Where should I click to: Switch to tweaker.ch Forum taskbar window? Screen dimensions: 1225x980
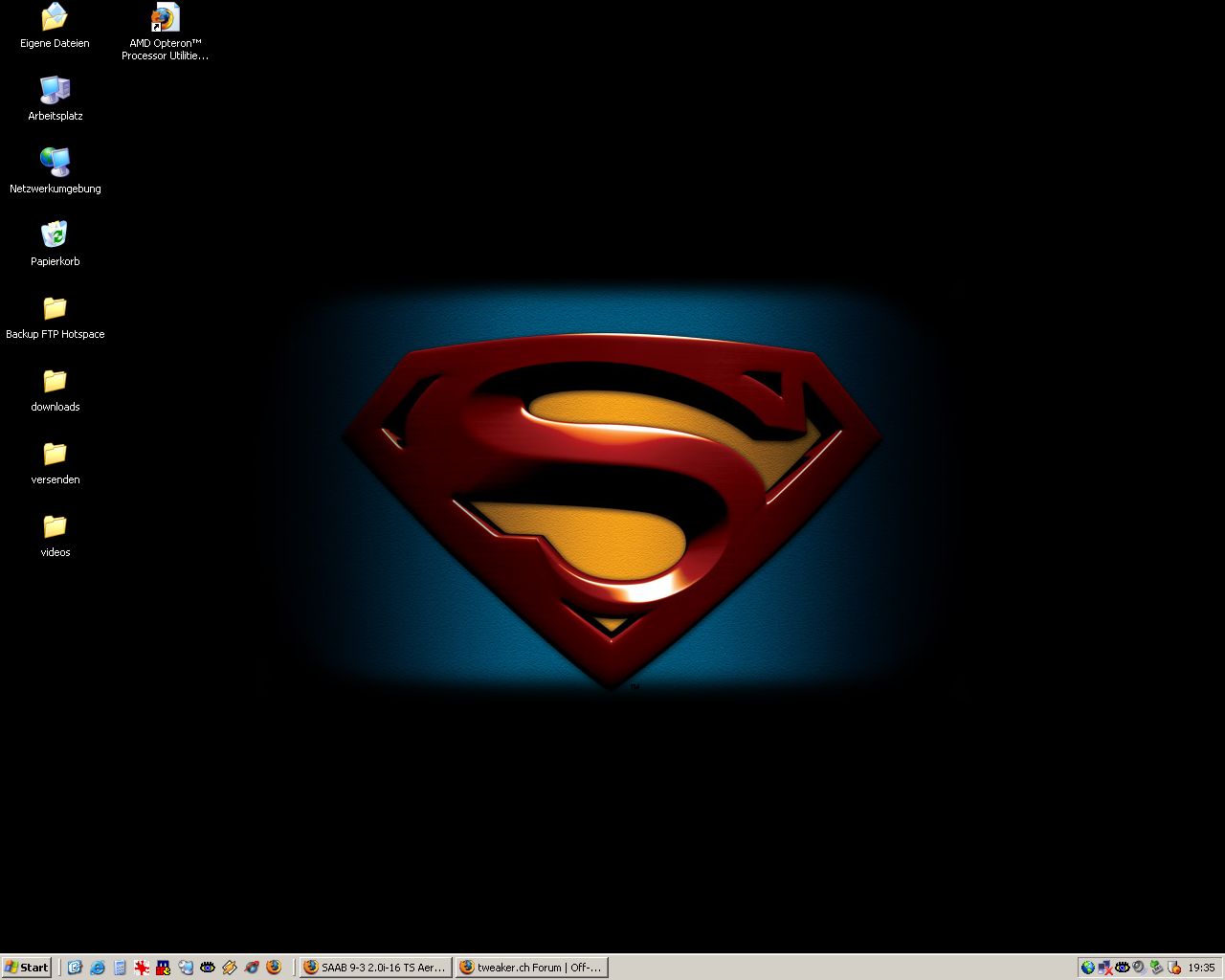tap(531, 968)
